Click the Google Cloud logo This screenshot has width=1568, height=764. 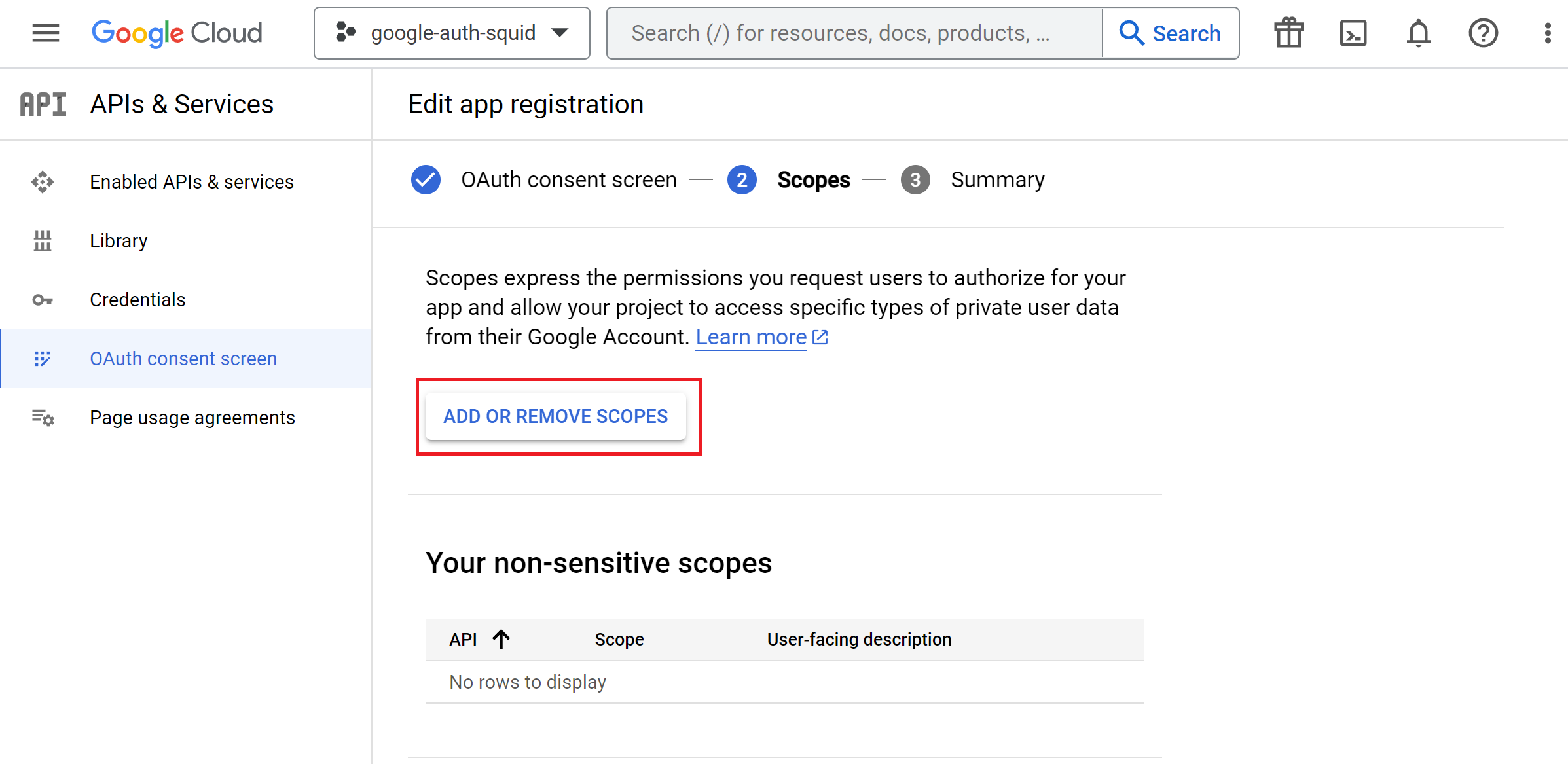tap(177, 33)
